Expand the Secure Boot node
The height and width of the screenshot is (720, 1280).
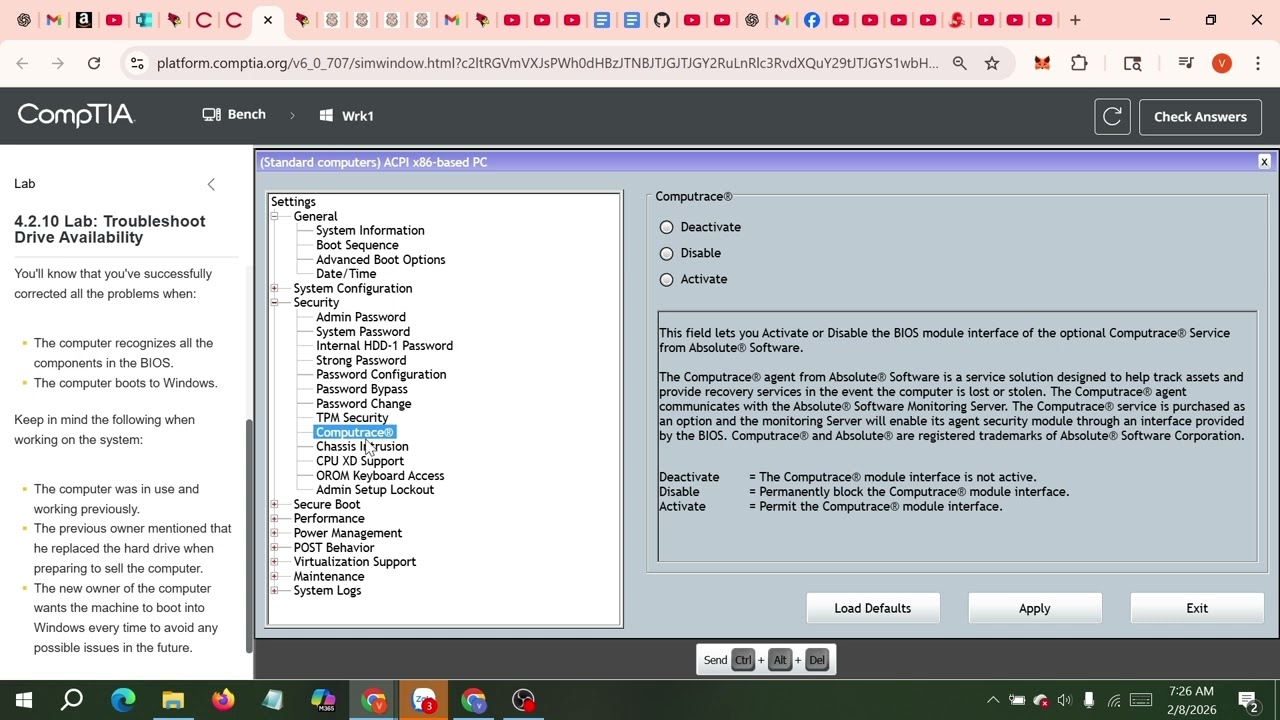(274, 504)
